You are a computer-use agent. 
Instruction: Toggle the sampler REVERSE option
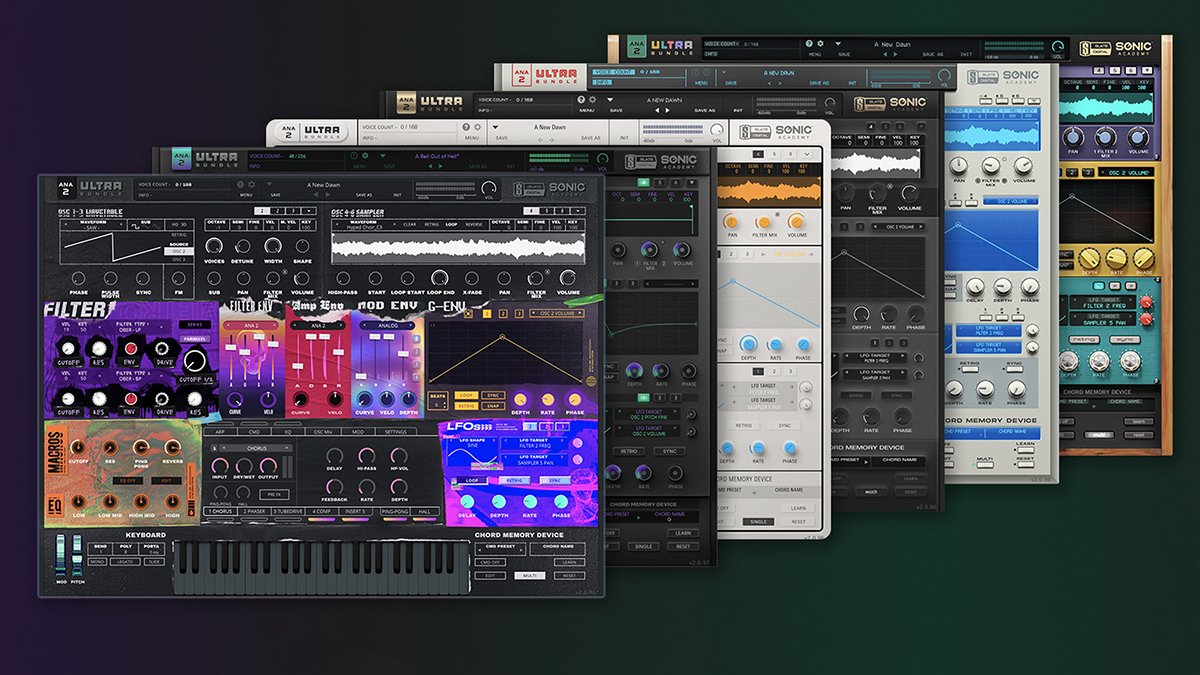pos(474,225)
